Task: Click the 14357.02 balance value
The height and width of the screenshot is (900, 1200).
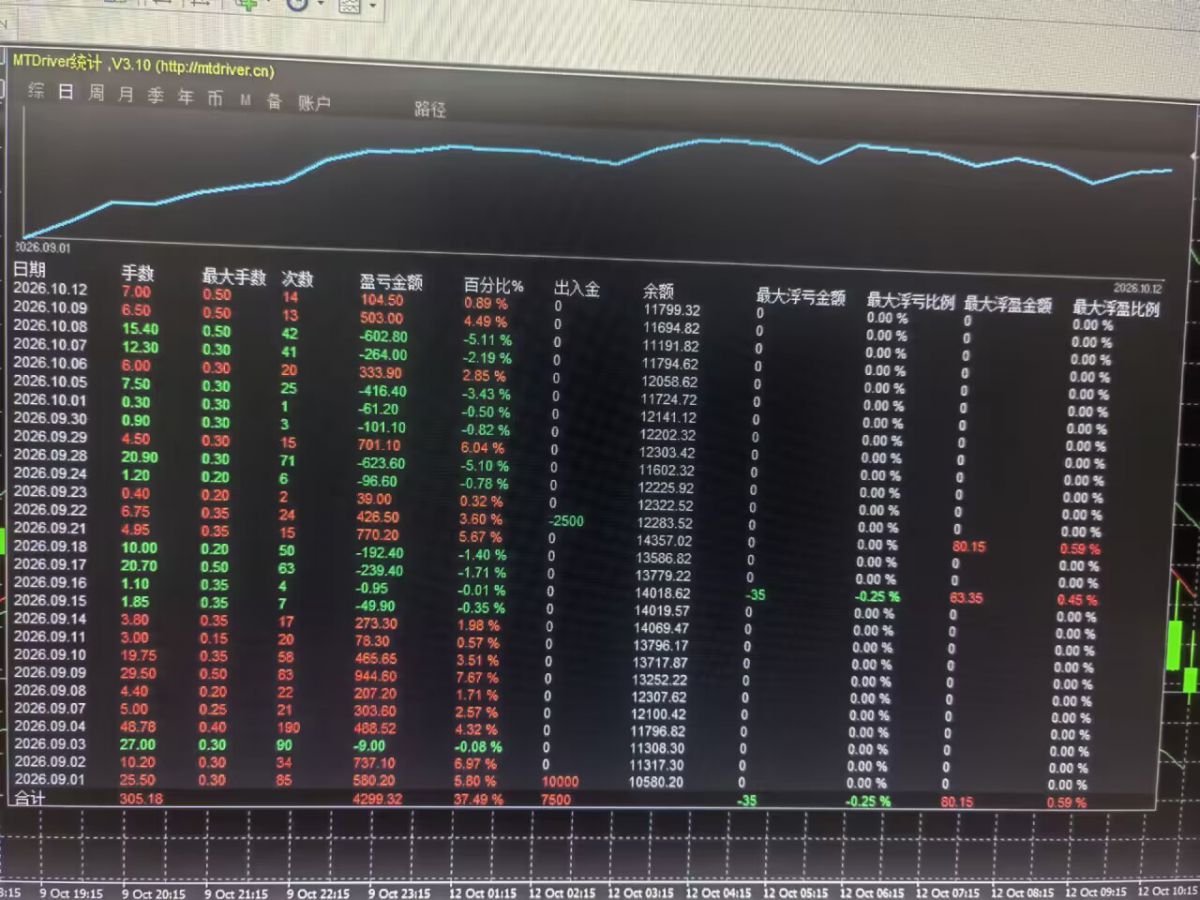Action: [x=663, y=540]
